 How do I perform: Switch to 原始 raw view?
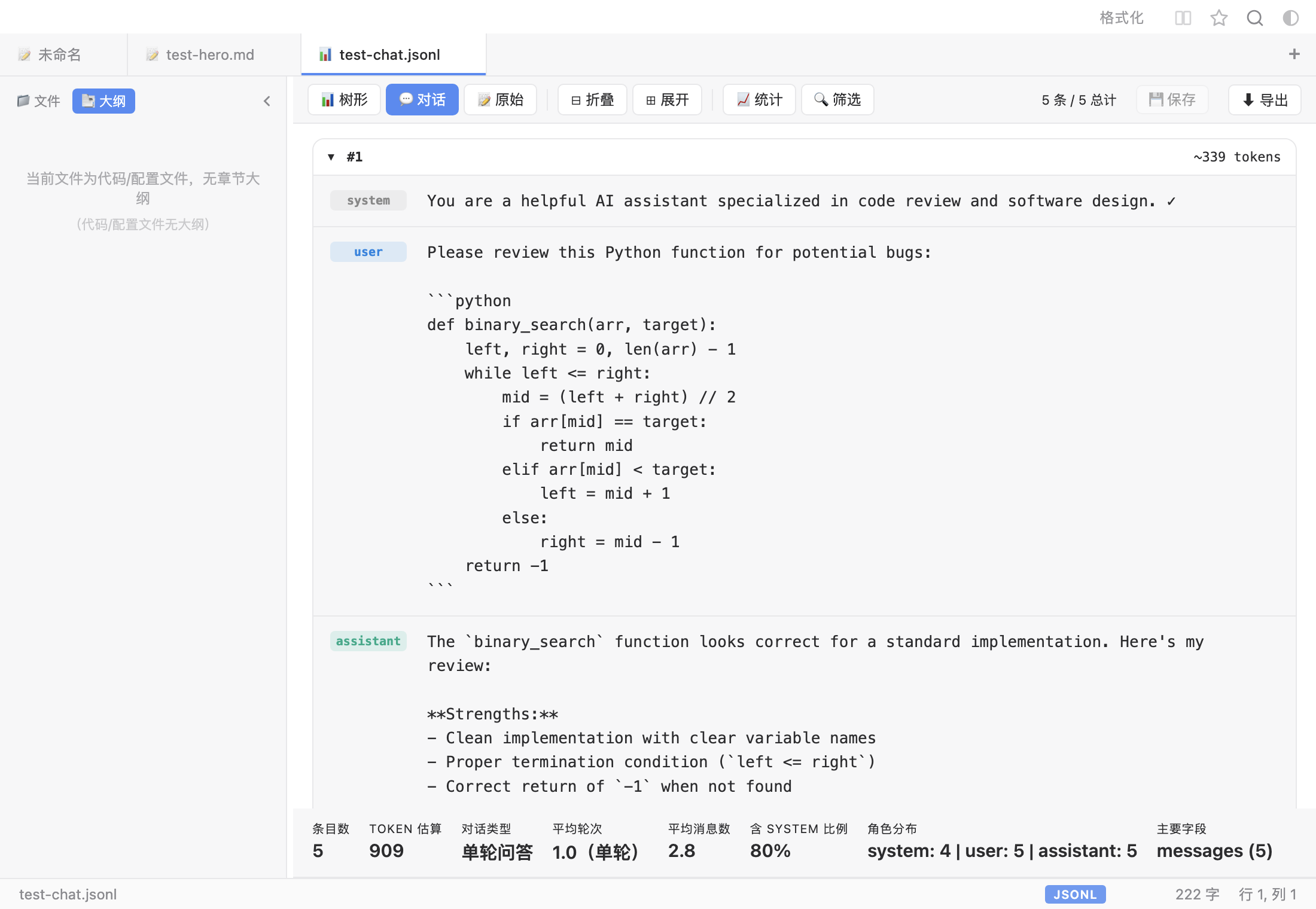point(500,100)
